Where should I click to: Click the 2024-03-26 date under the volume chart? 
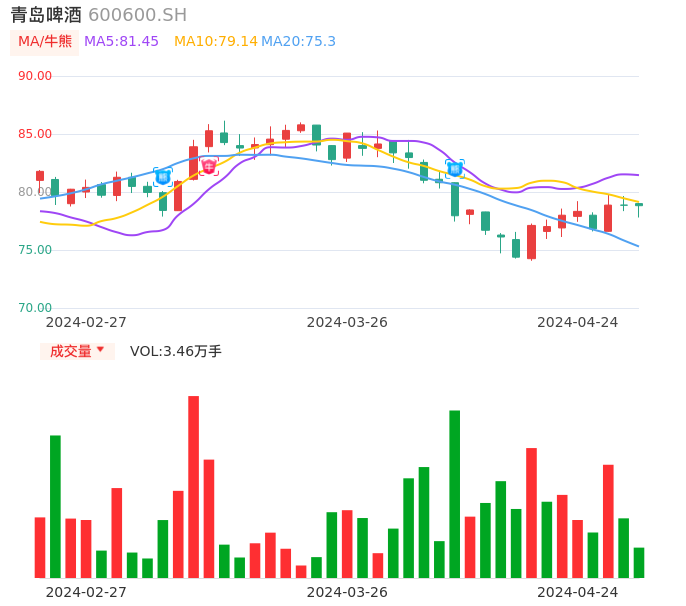(347, 591)
